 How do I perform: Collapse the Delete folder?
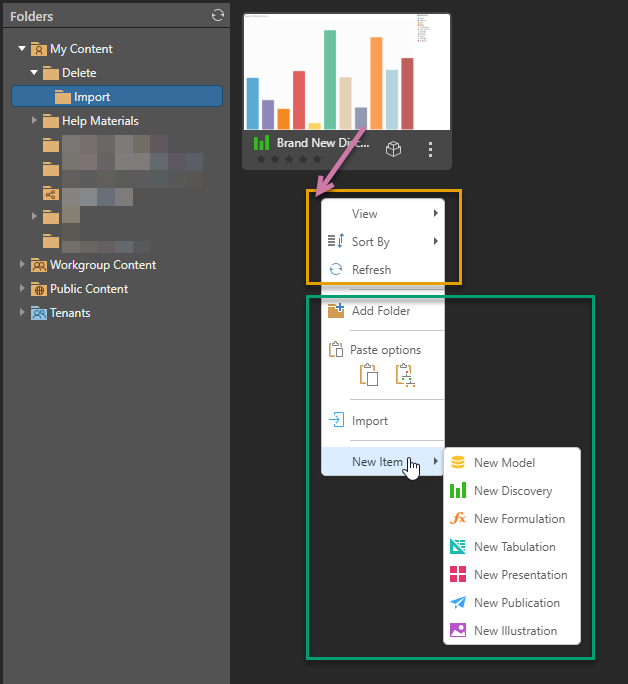(34, 73)
